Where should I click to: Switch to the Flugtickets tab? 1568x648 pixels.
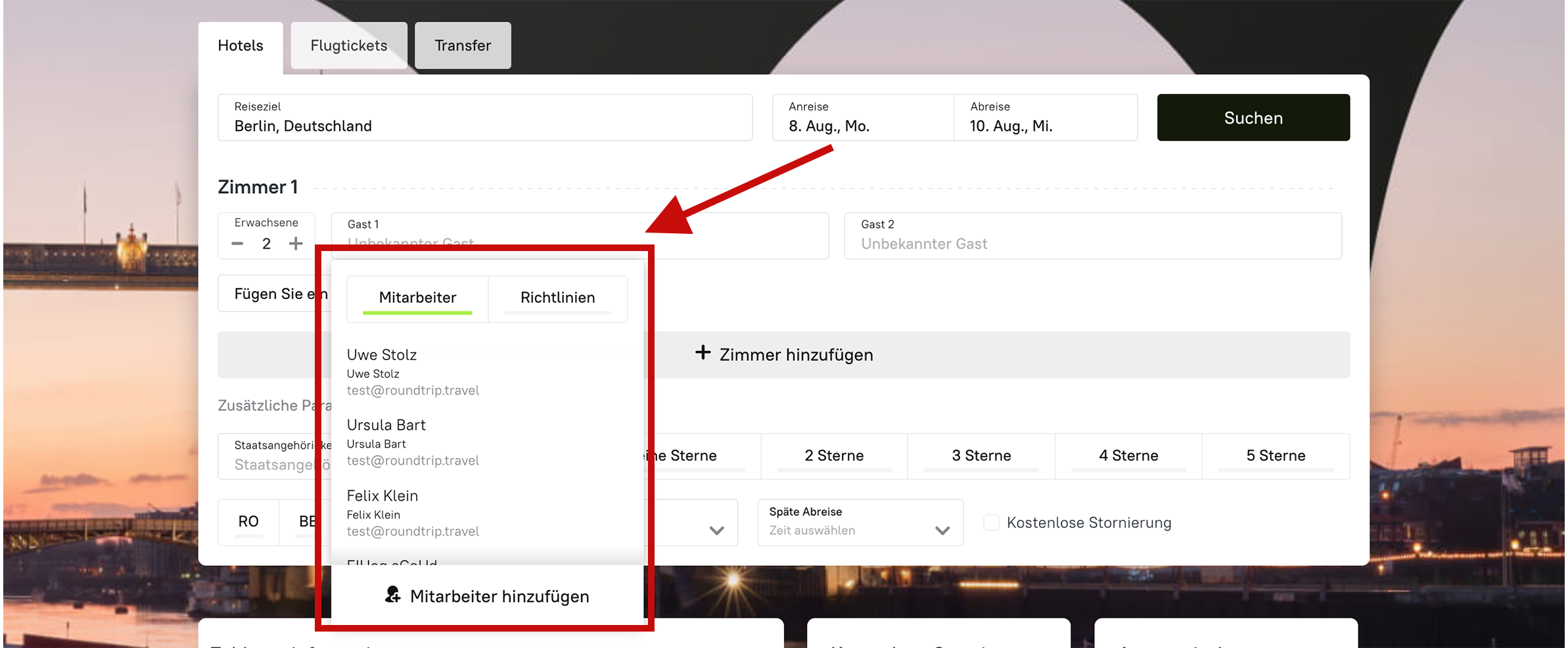[x=349, y=45]
